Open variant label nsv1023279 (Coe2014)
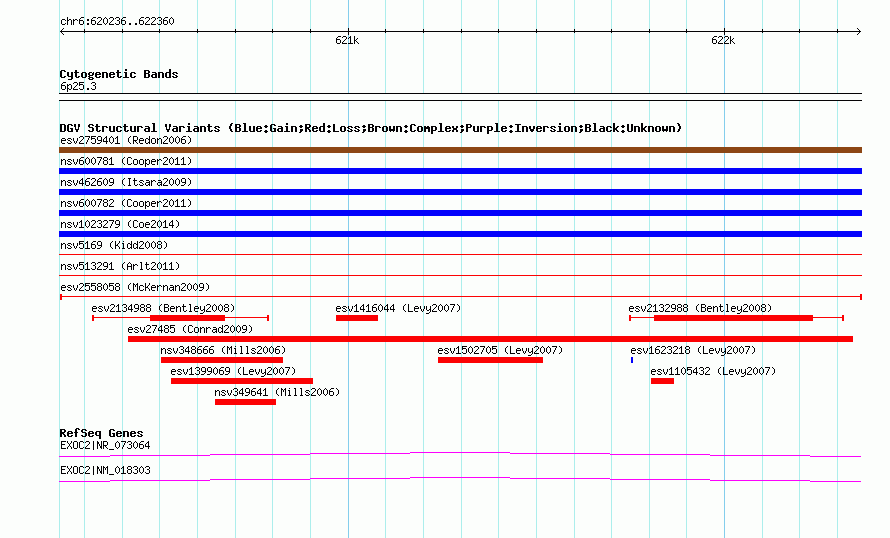Viewport: 890px width, 538px height. click(x=120, y=224)
